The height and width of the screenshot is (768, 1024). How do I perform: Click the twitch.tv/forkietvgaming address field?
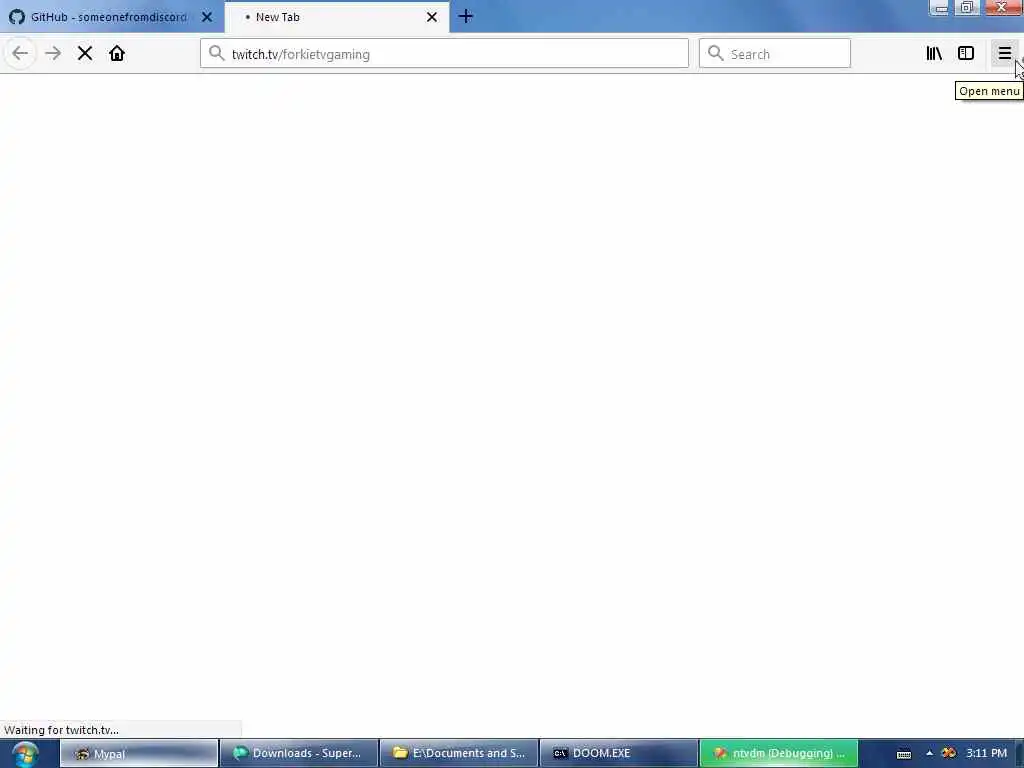(444, 54)
